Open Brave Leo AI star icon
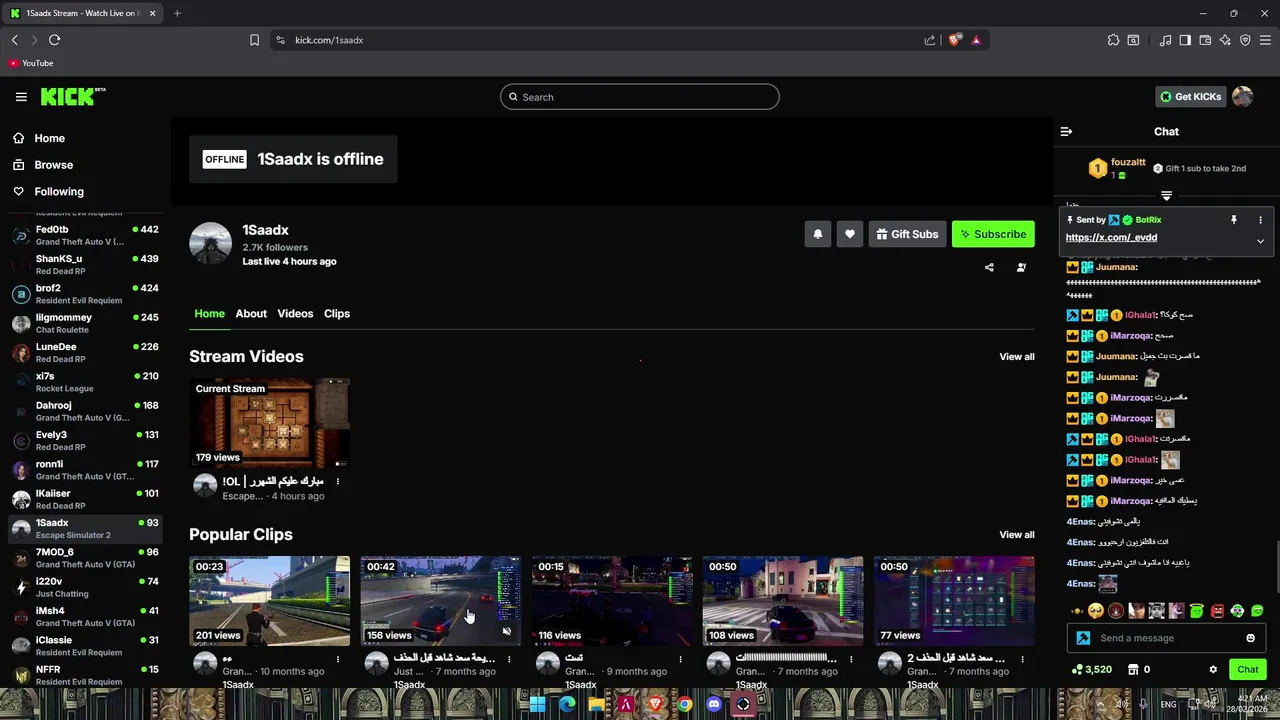 (1225, 40)
